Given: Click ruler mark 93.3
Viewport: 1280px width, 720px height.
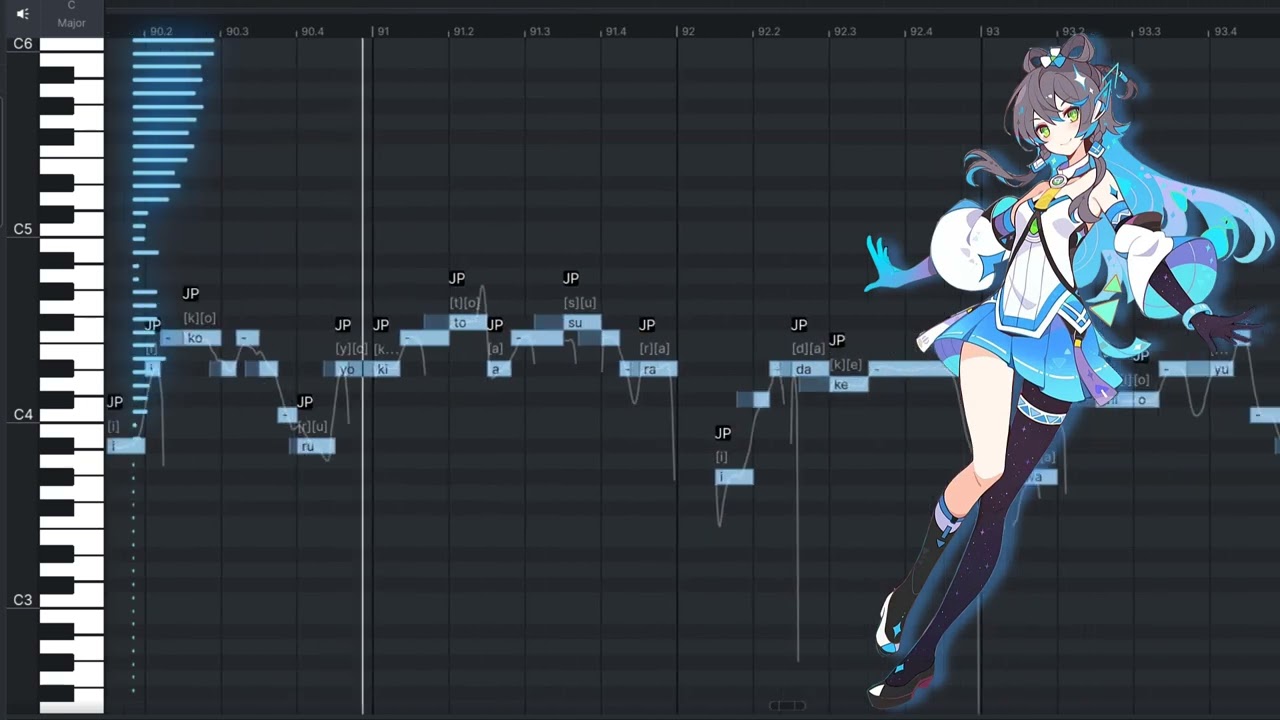Looking at the screenshot, I should pos(1149,32).
